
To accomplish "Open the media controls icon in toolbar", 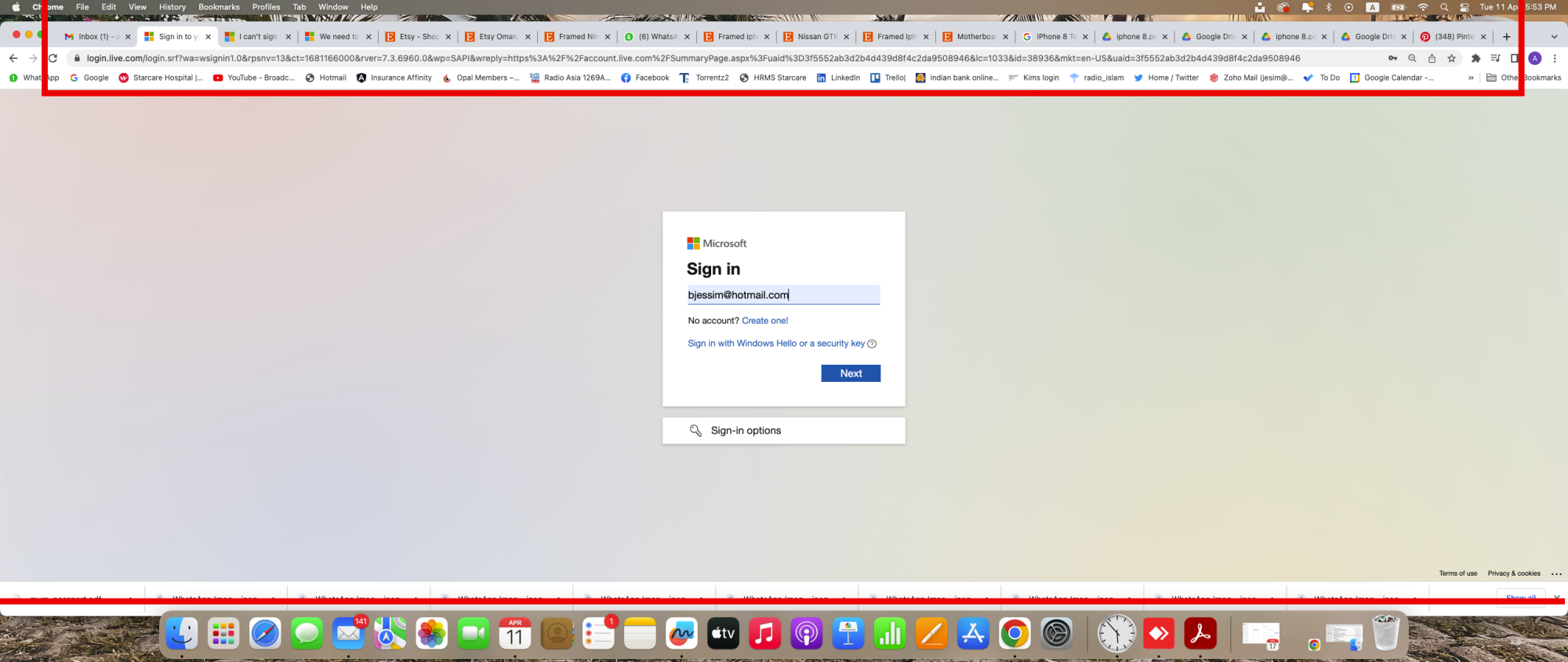I will [x=1495, y=58].
